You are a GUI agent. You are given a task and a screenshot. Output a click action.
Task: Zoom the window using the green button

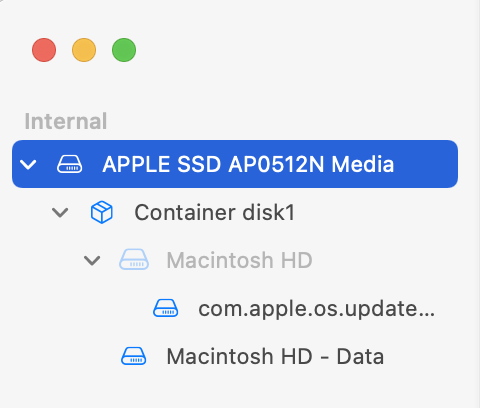[x=124, y=50]
